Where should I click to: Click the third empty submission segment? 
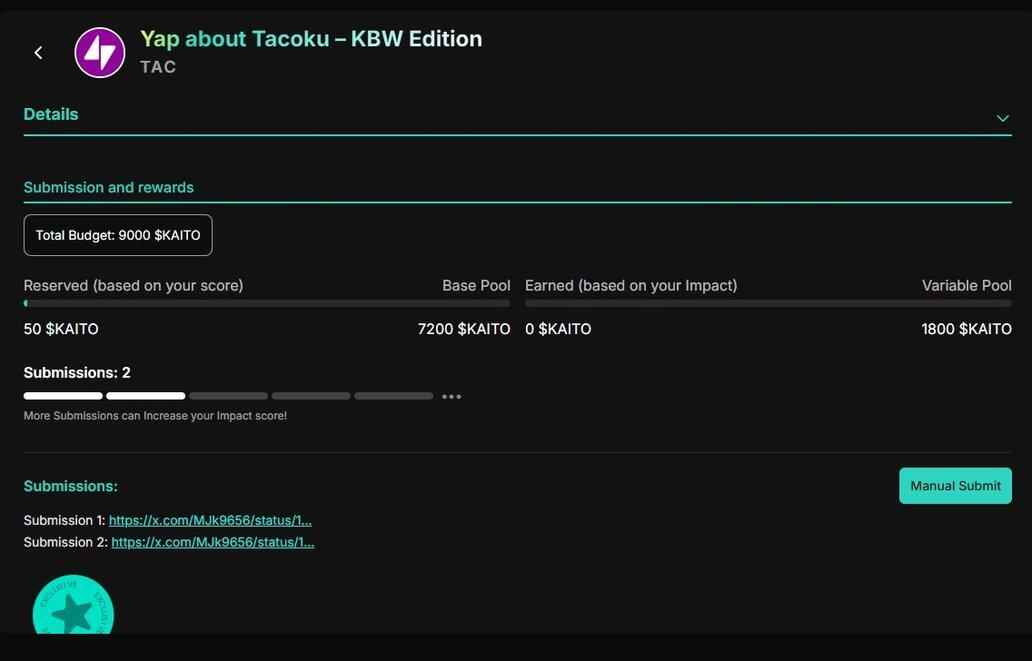[228, 396]
